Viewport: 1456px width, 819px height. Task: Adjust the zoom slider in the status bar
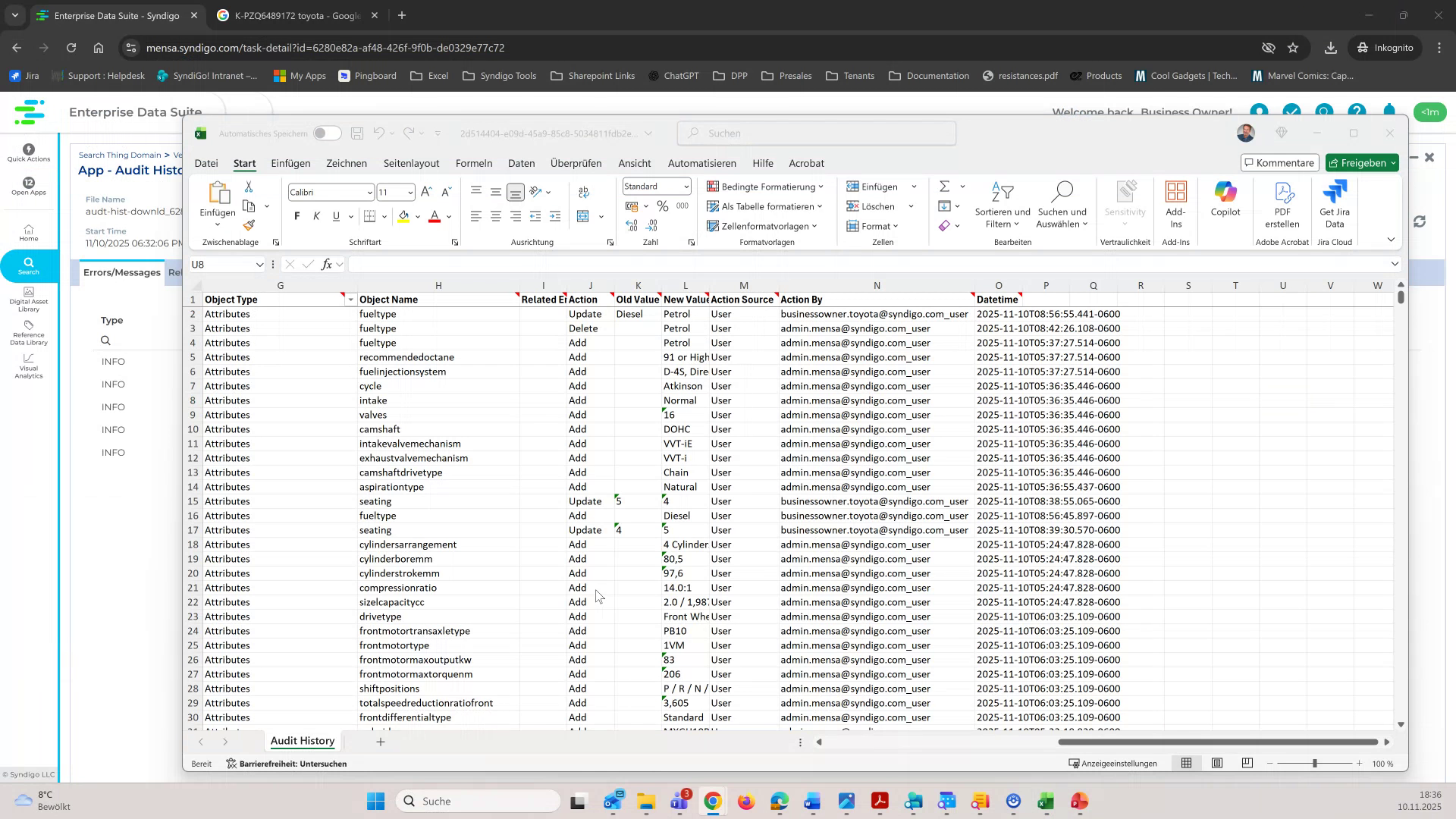pos(1316,764)
